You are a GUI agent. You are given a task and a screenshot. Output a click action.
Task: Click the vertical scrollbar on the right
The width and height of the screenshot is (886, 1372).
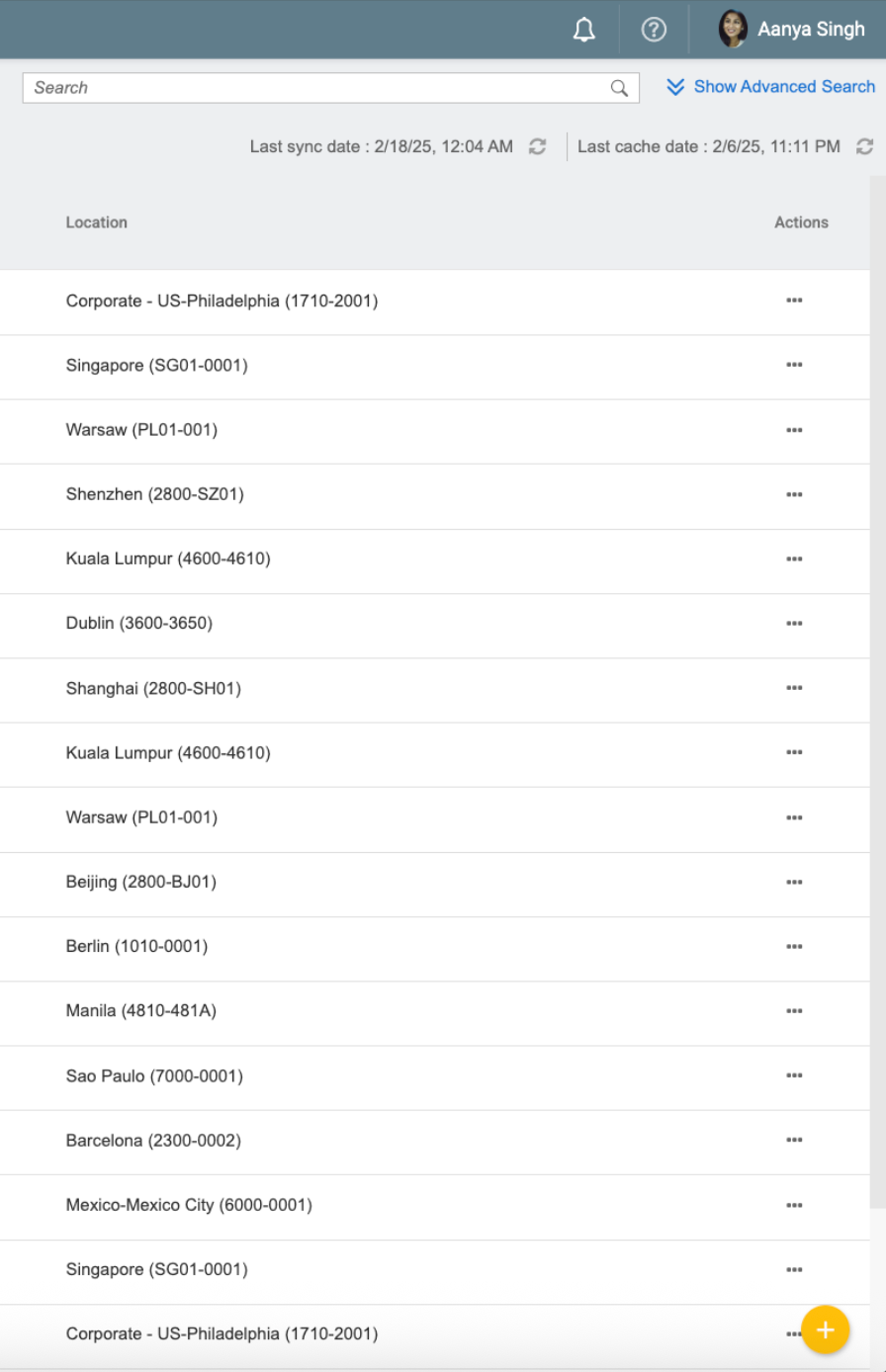(x=877, y=692)
